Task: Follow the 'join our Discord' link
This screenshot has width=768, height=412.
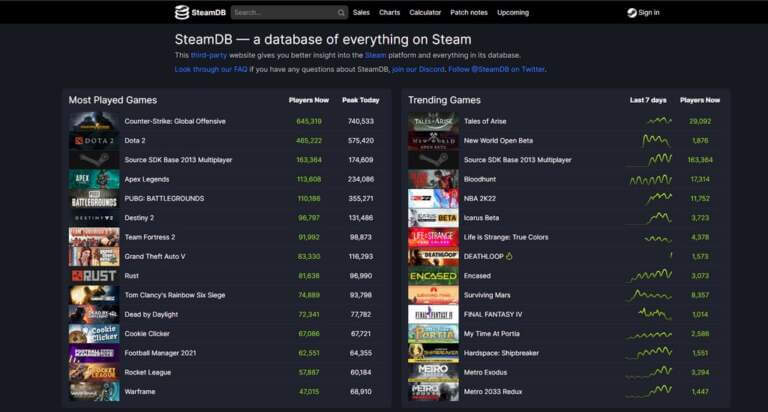Action: tap(418, 70)
